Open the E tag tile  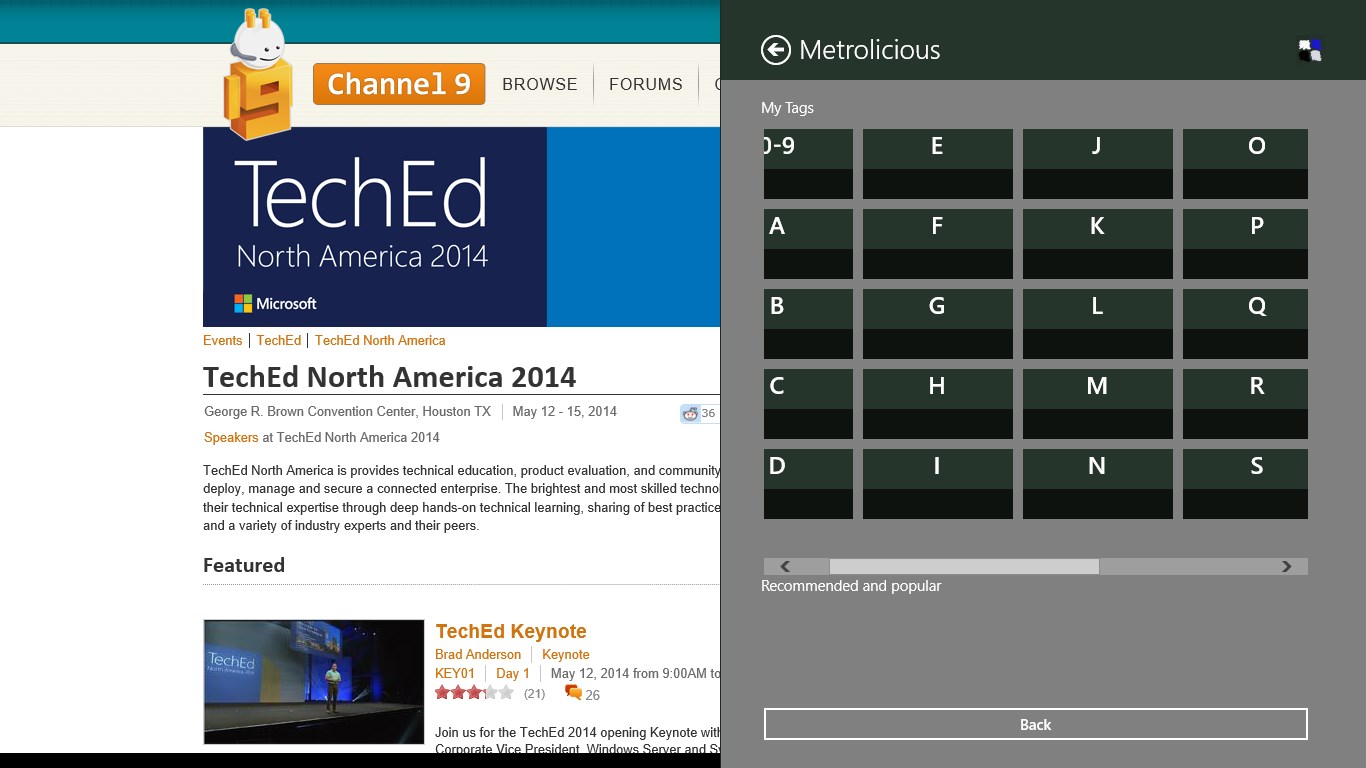pos(938,164)
